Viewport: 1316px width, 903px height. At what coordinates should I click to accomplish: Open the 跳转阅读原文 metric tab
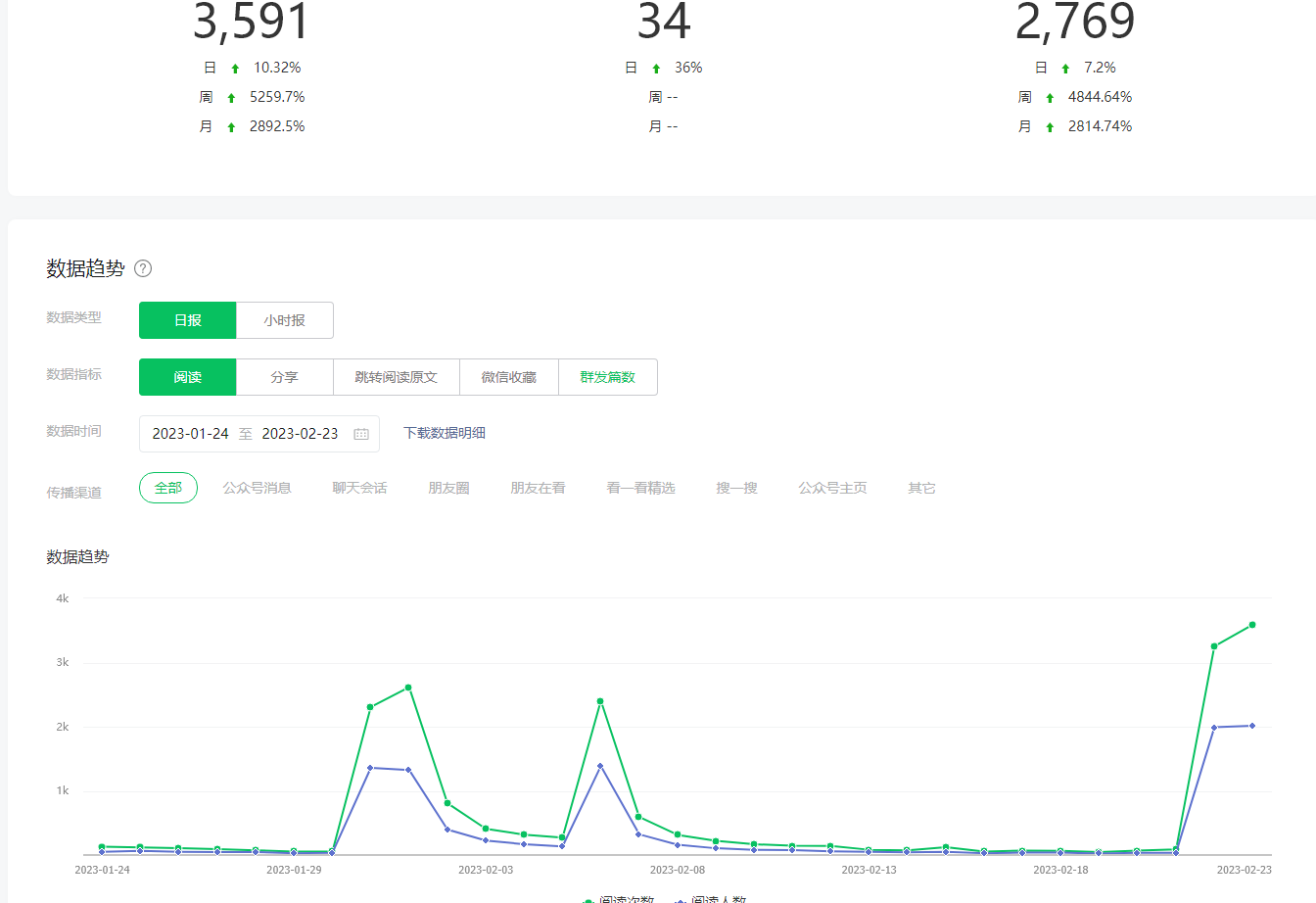(397, 377)
